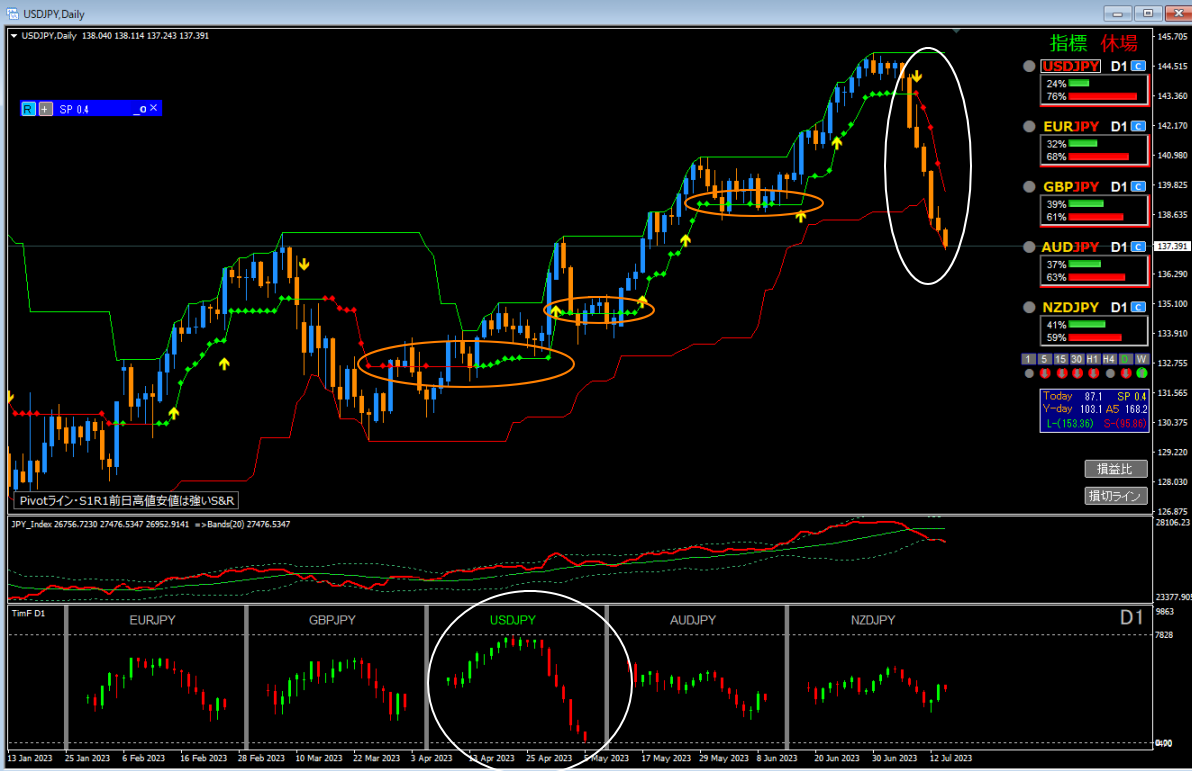Click the 損切ライン button
This screenshot has width=1192, height=771.
1115,496
